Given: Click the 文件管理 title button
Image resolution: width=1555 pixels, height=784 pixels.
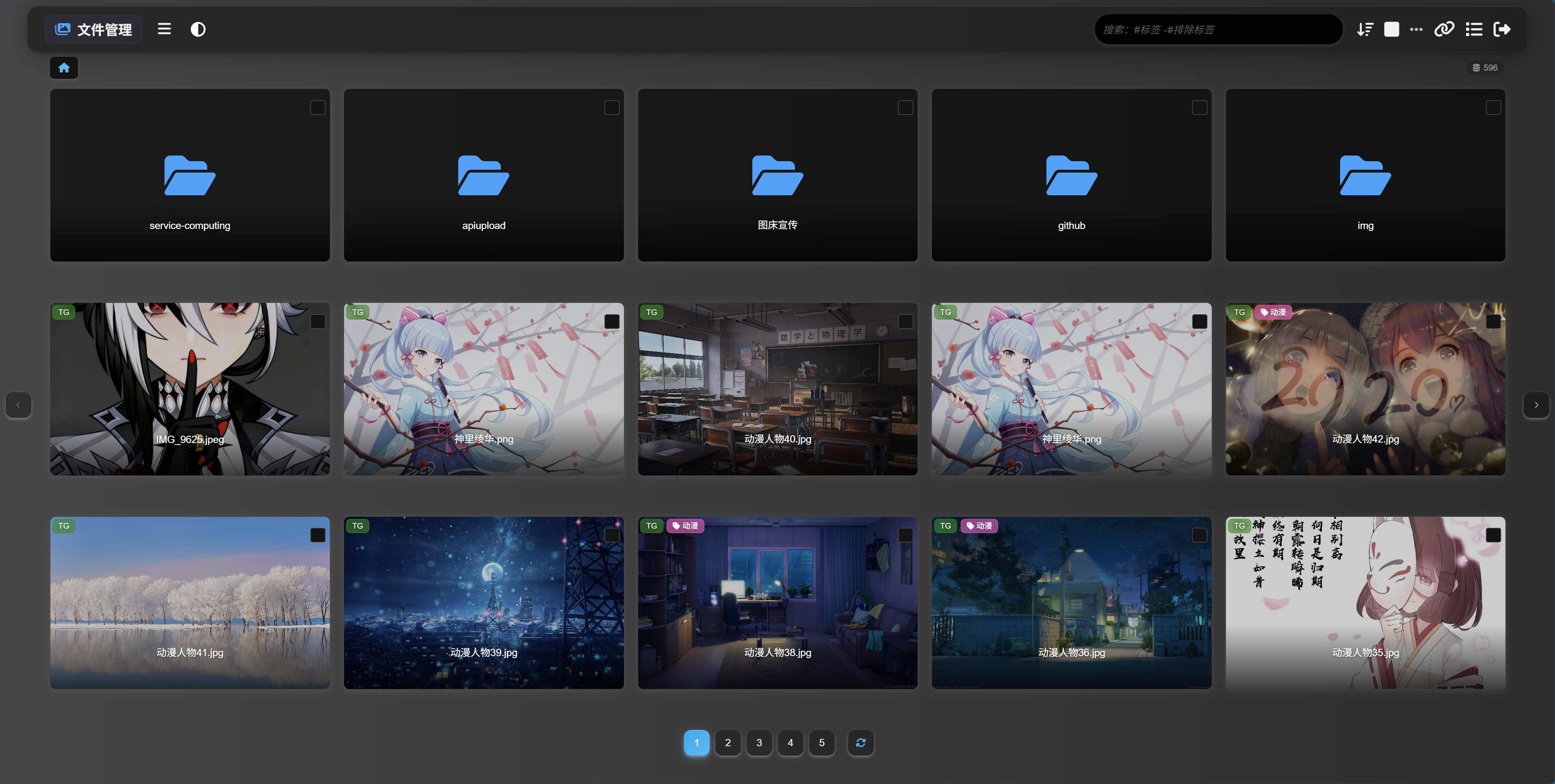Looking at the screenshot, I should (x=93, y=29).
